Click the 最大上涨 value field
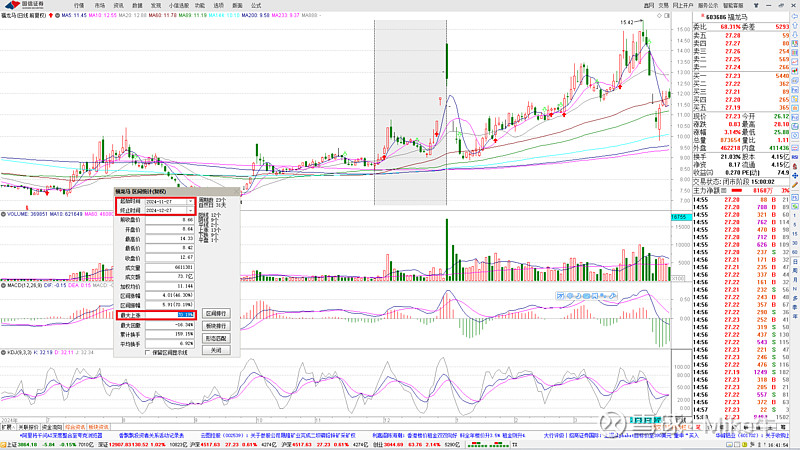 pyautogui.click(x=169, y=315)
